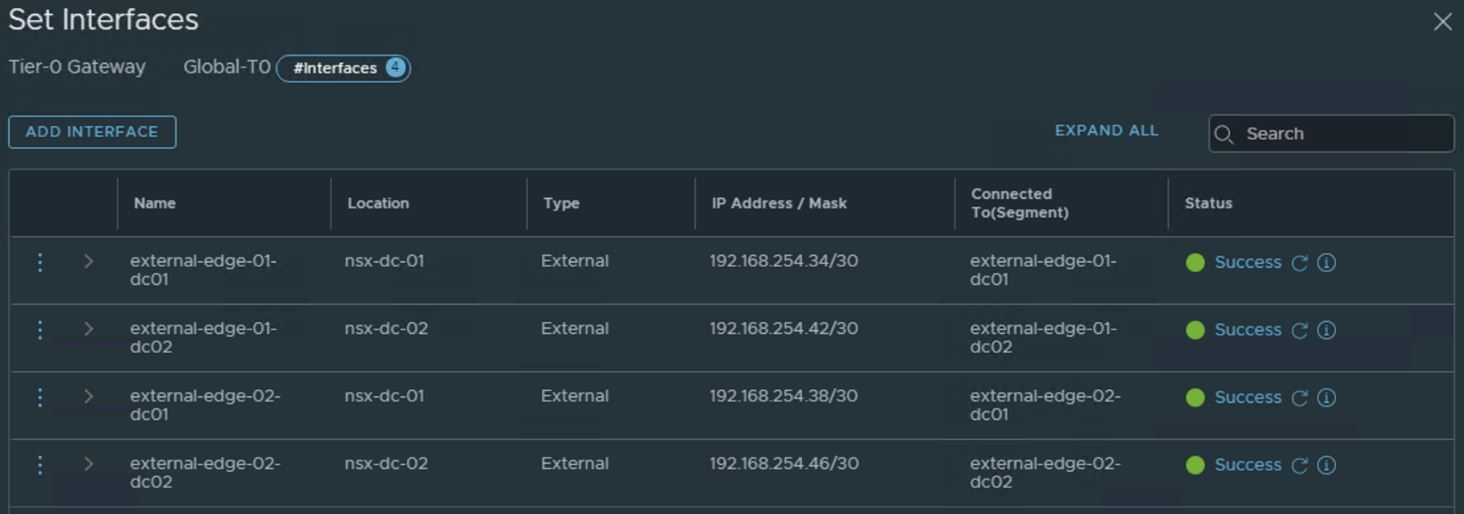Refresh status of external-edge-02-dc01 interface
The height and width of the screenshot is (514, 1464).
(x=1300, y=398)
